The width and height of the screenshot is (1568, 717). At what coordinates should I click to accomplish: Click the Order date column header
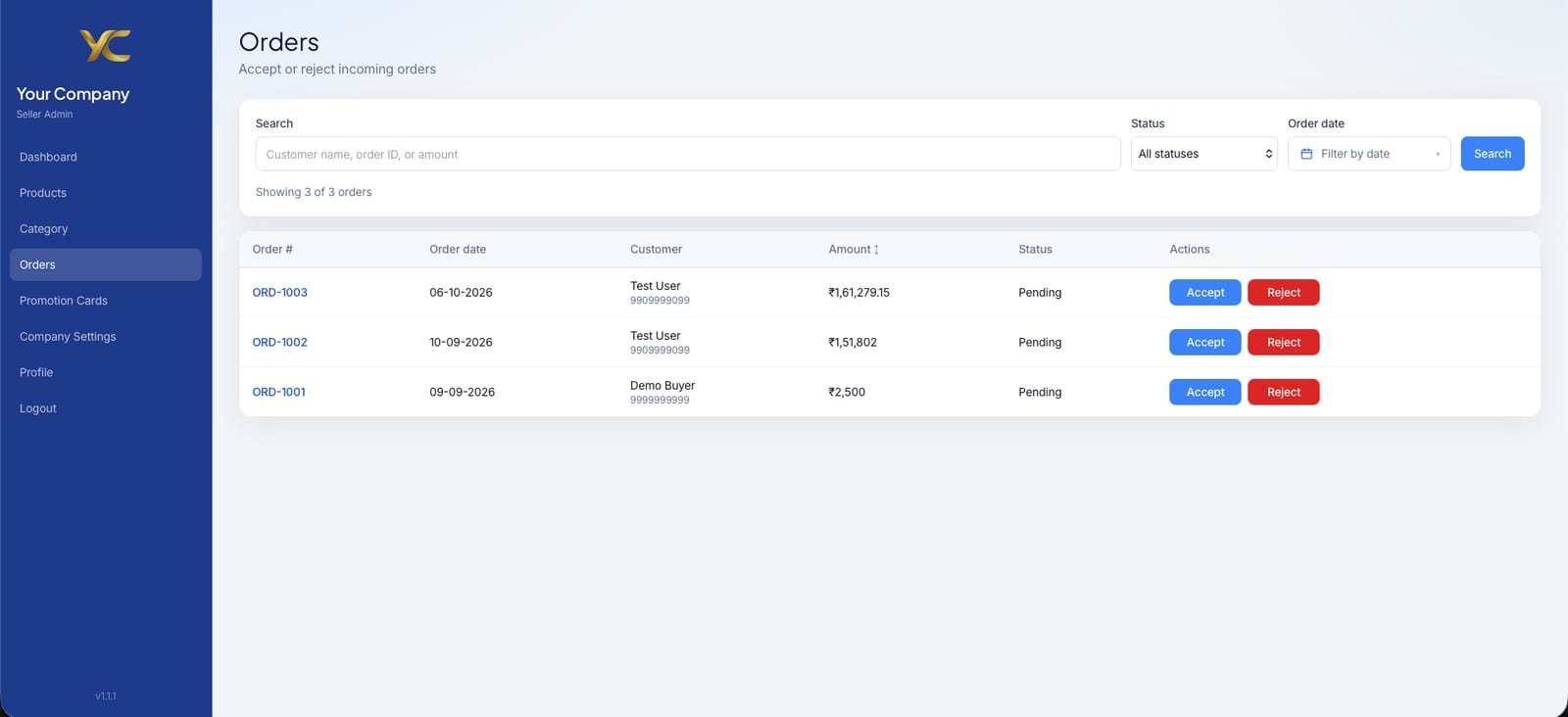click(458, 250)
